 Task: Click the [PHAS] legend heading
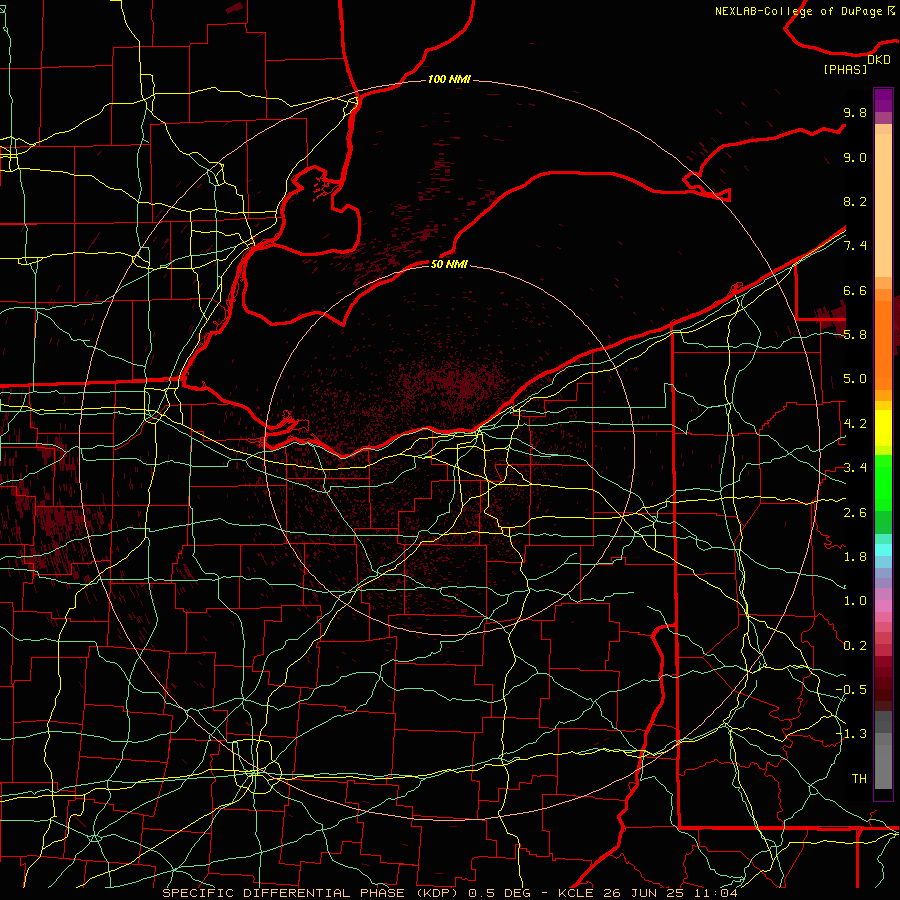tap(845, 69)
